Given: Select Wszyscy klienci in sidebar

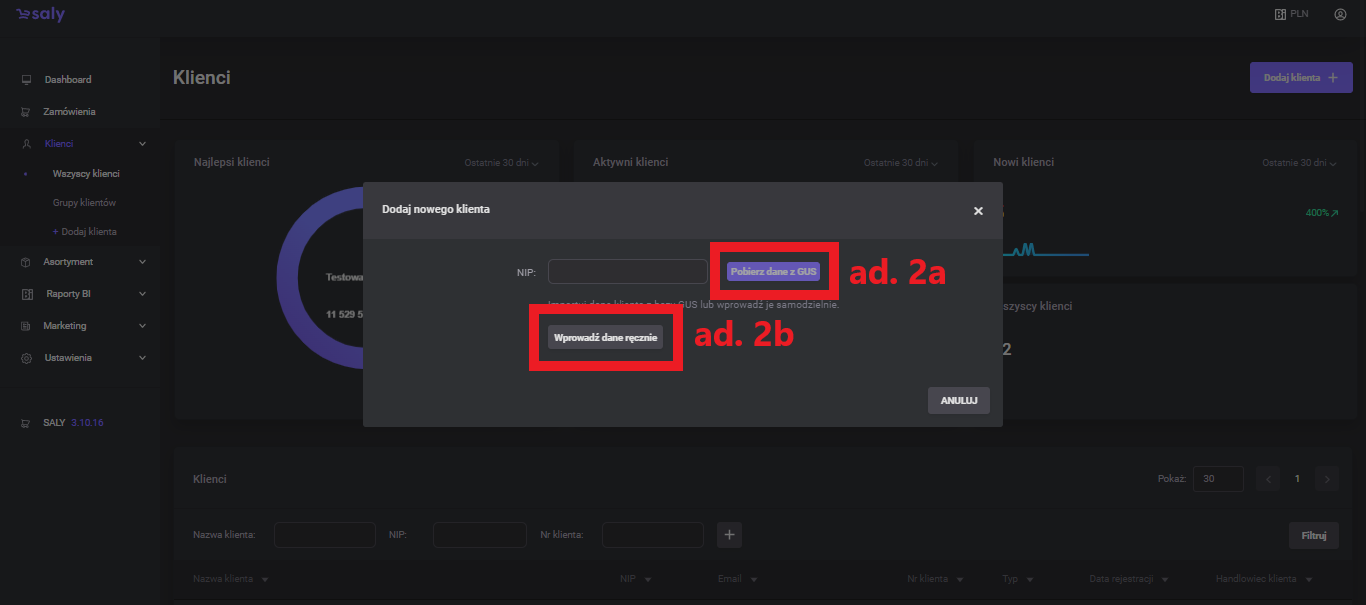Looking at the screenshot, I should [86, 174].
